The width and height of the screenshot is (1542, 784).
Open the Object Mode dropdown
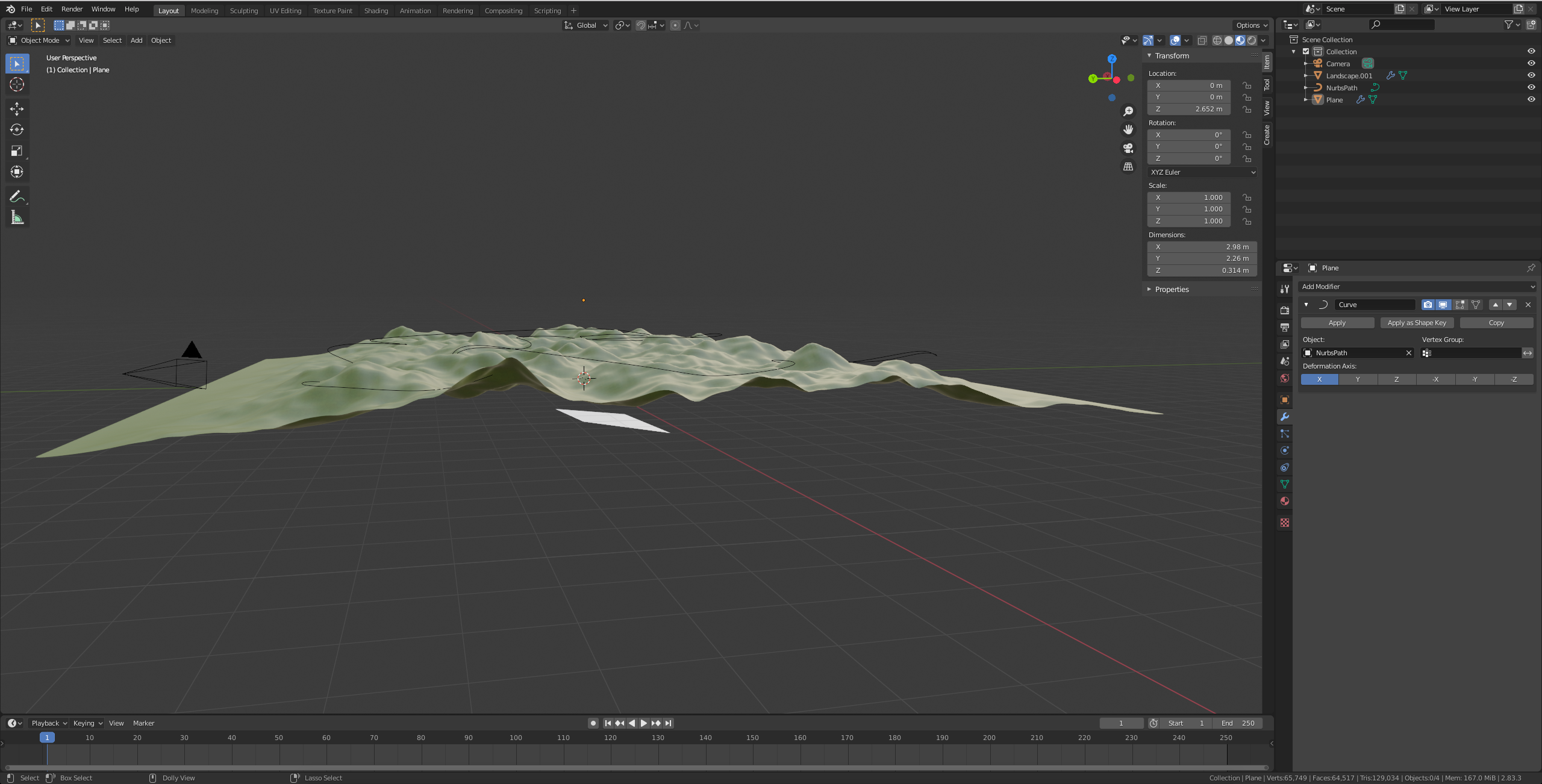(x=39, y=40)
